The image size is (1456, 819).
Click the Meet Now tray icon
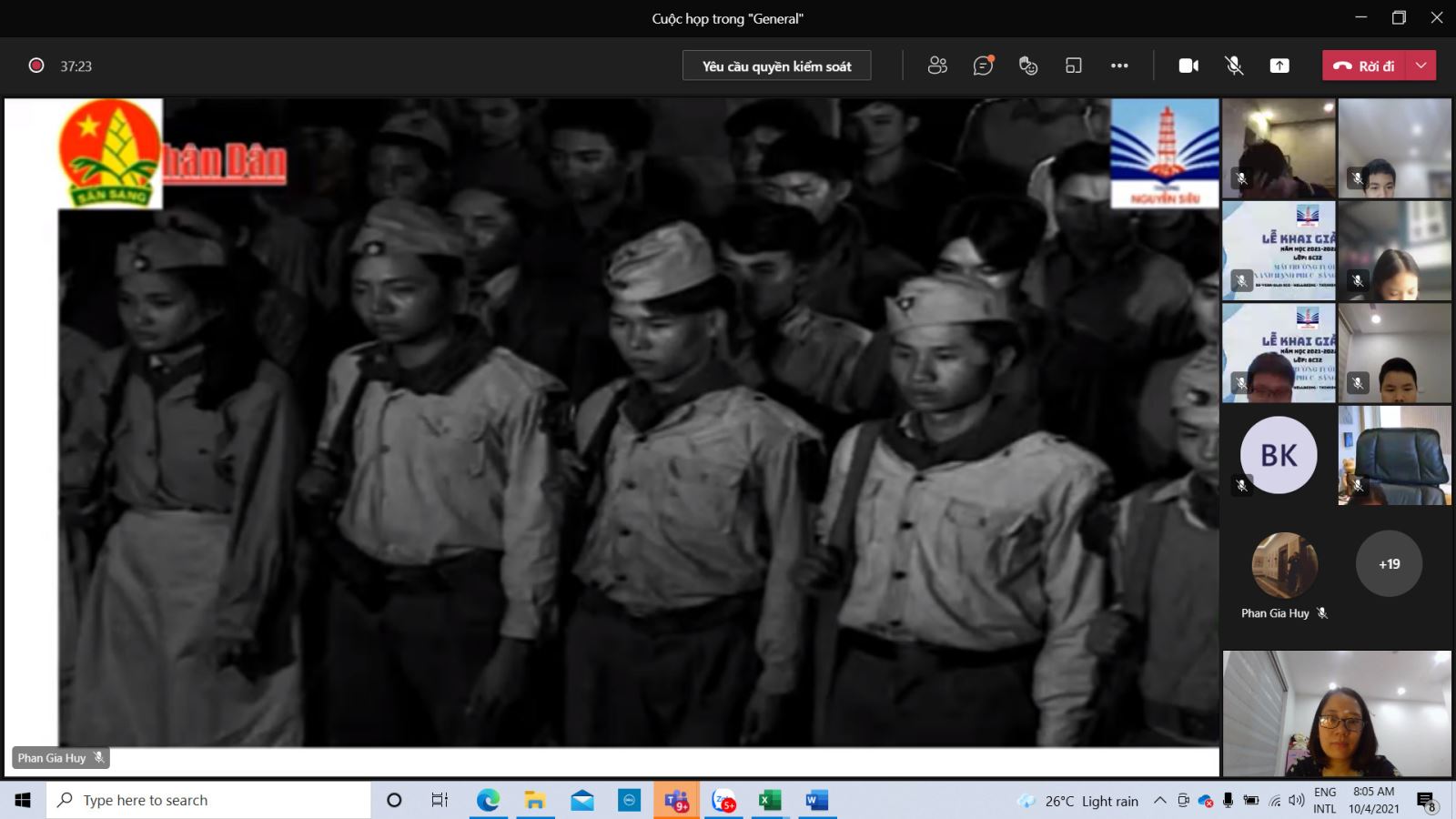tap(1183, 801)
